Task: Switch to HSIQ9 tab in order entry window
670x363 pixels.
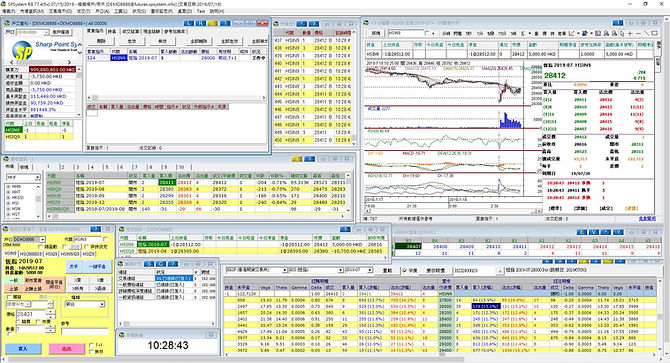Action: (x=52, y=254)
